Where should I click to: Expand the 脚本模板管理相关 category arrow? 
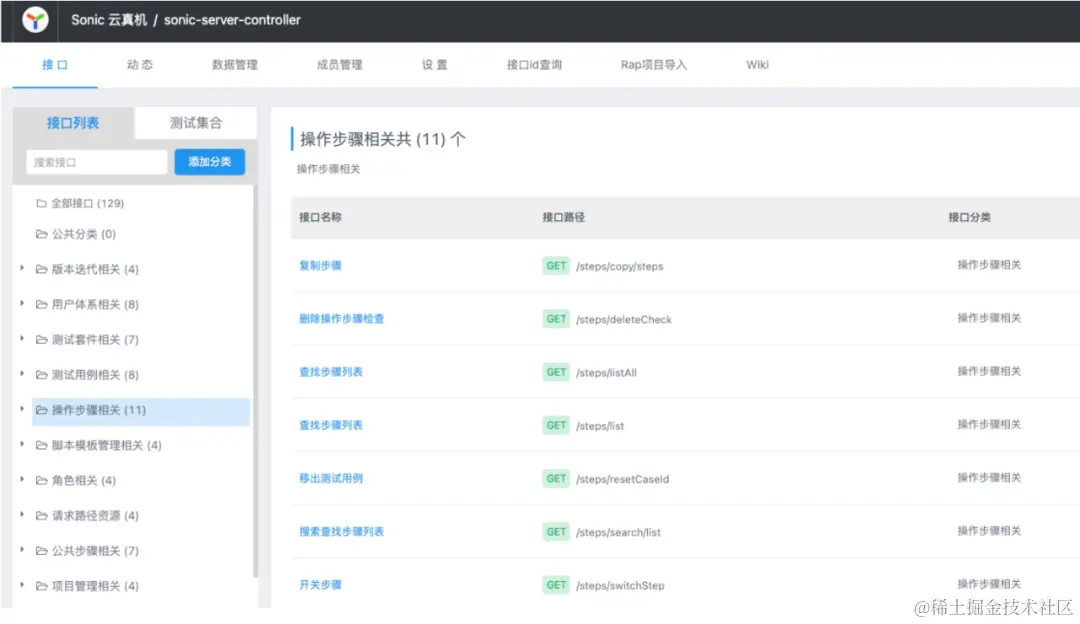22,444
